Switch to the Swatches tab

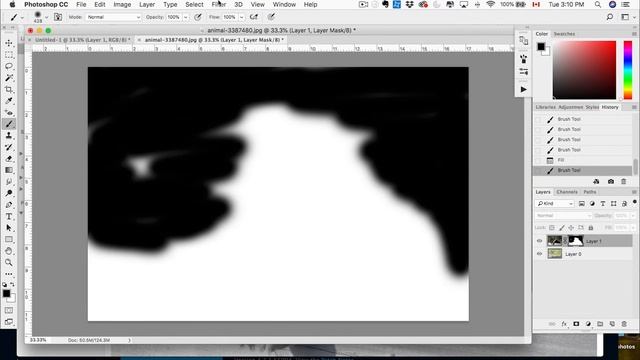click(x=564, y=34)
